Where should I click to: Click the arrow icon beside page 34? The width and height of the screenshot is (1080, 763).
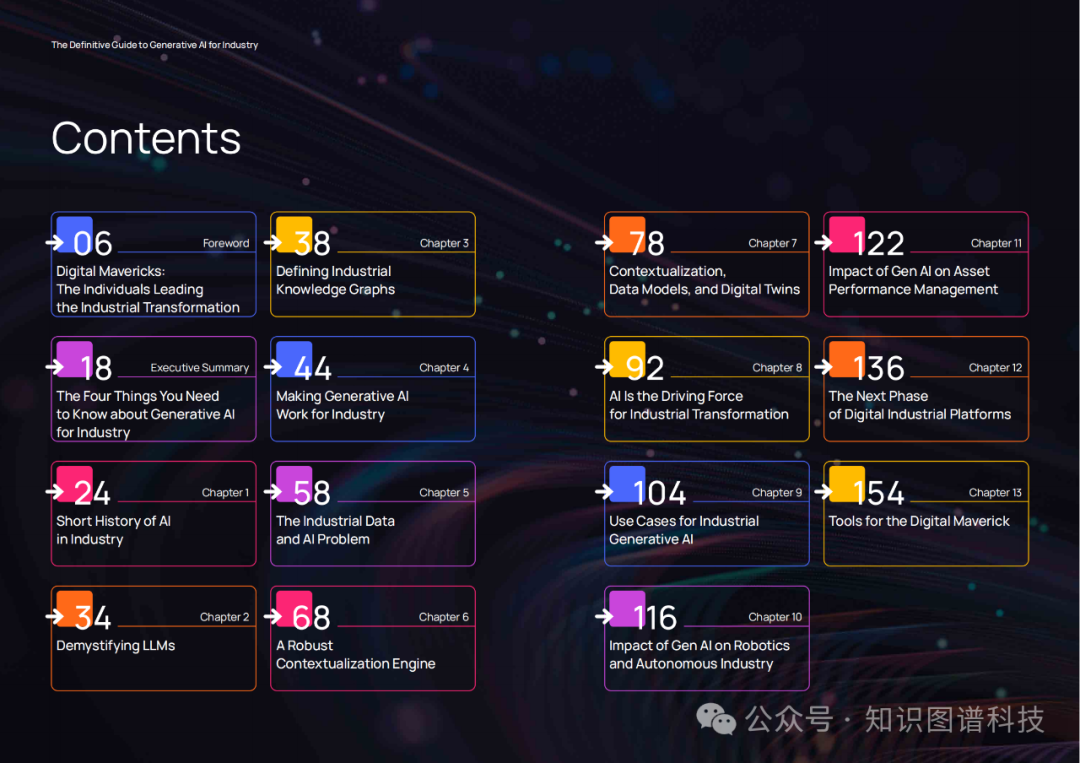tap(54, 616)
